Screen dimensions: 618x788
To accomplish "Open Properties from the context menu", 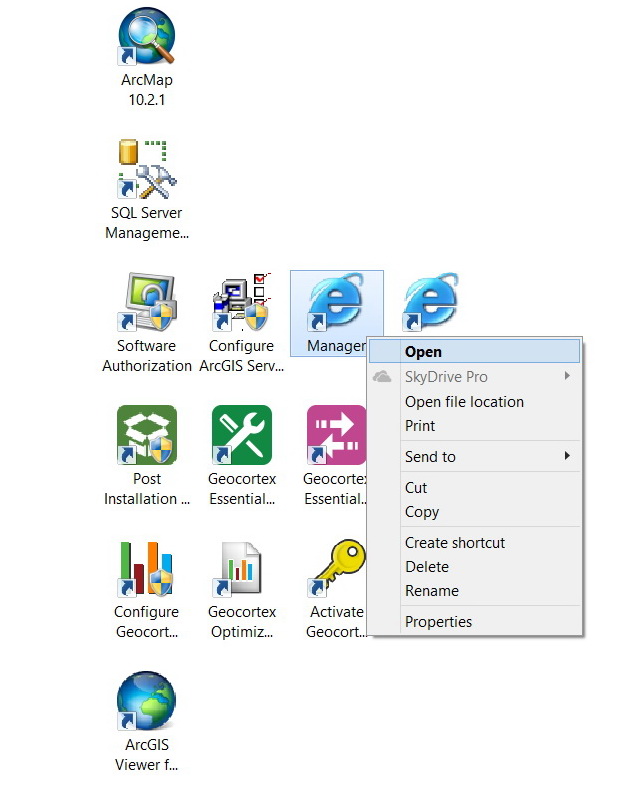I will click(x=474, y=622).
